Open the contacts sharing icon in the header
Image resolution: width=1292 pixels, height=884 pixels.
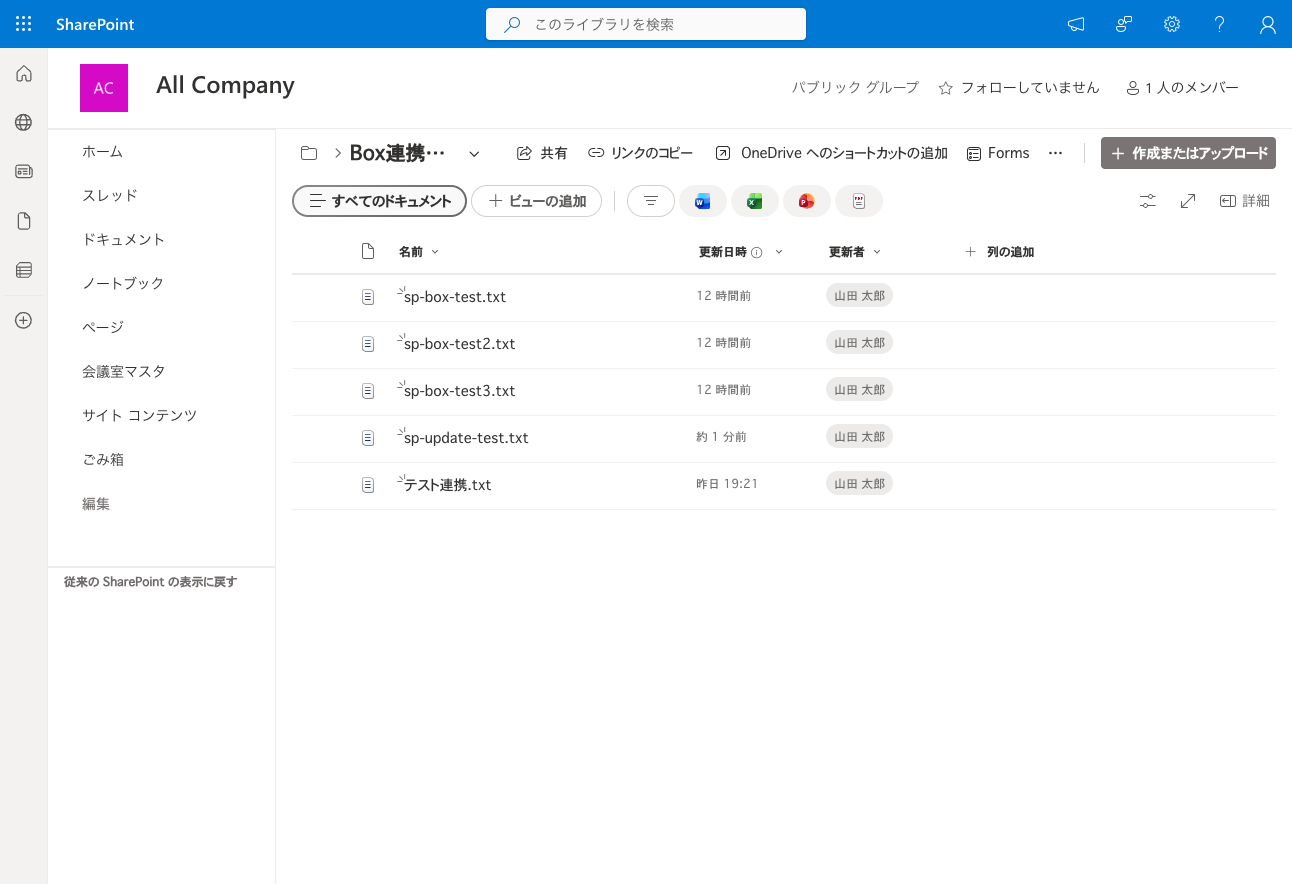(1124, 24)
